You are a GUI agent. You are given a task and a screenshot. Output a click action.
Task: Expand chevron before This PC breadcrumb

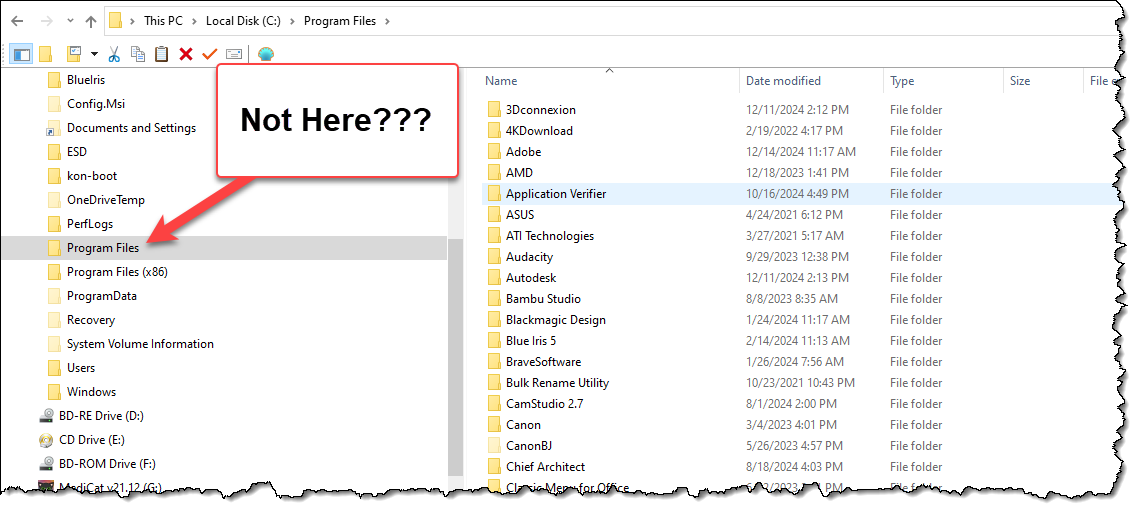point(132,21)
